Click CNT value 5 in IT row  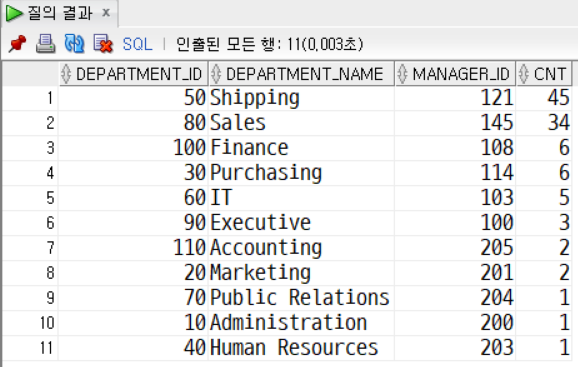click(544, 198)
